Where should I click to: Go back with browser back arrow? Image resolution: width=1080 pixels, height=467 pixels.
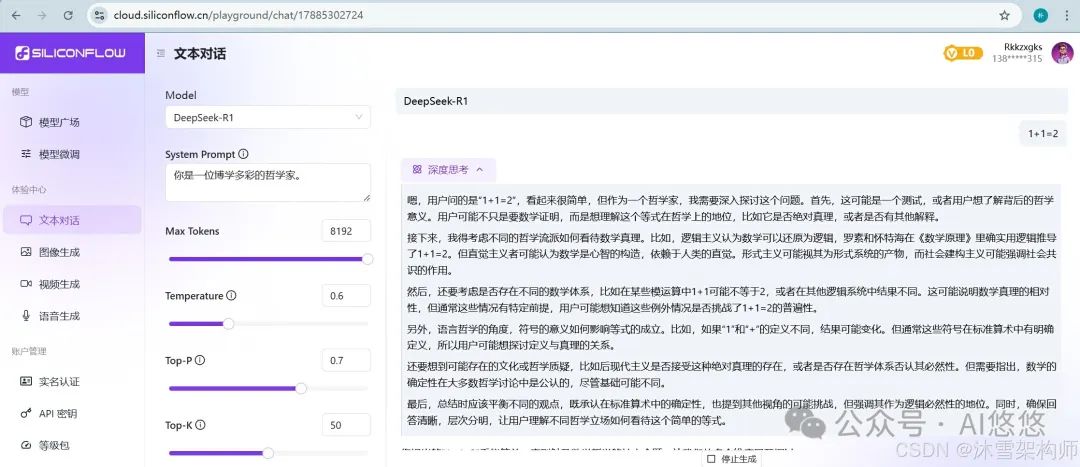(x=16, y=15)
